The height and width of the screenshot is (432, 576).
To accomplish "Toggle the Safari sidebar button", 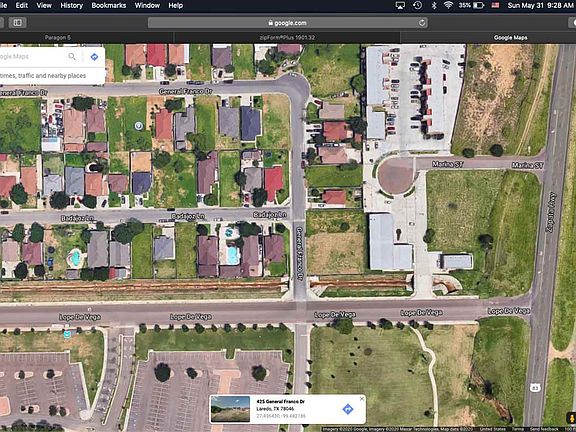I will click(x=17, y=23).
